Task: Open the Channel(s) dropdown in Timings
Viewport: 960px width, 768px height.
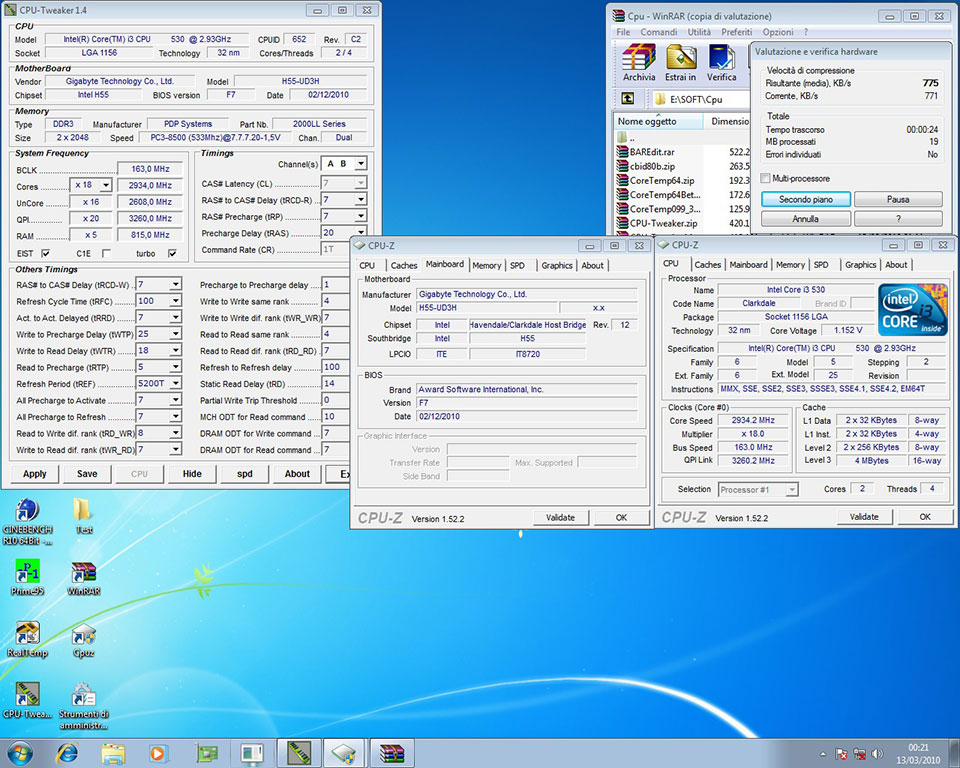Action: [361, 164]
